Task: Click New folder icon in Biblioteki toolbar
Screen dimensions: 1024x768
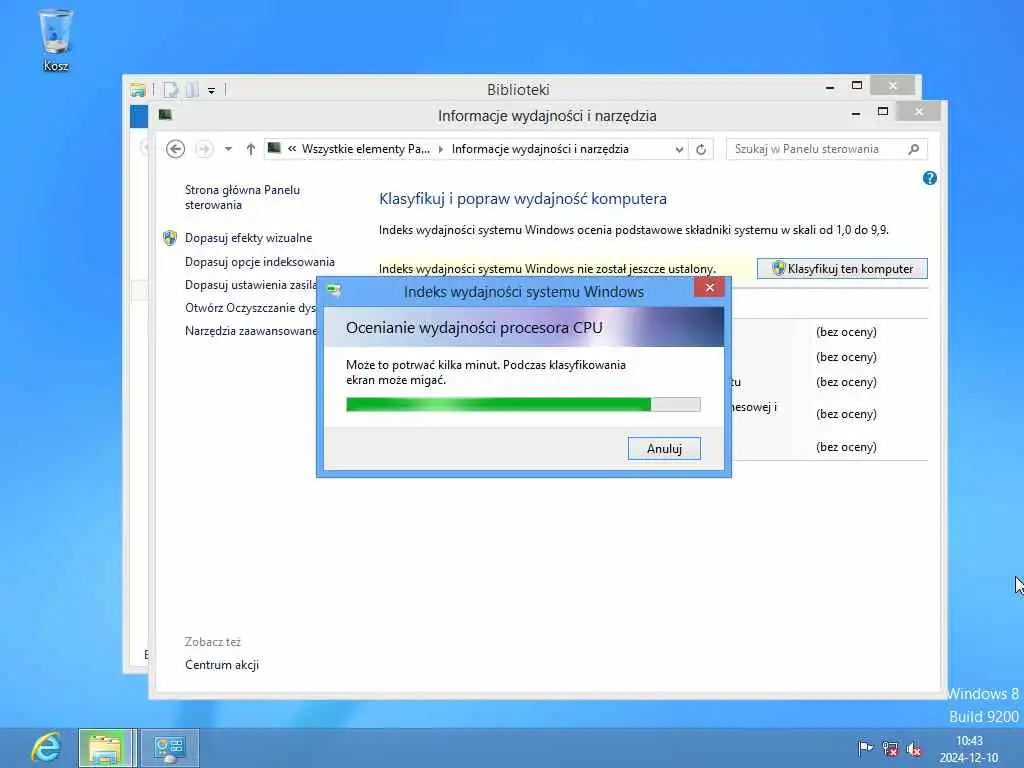Action: (192, 89)
